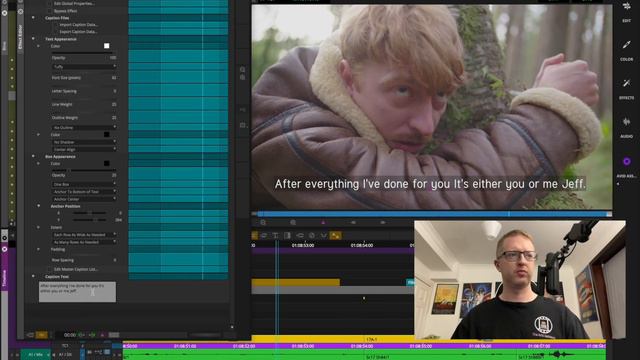Collapse the Caption Text section

tap(33, 276)
